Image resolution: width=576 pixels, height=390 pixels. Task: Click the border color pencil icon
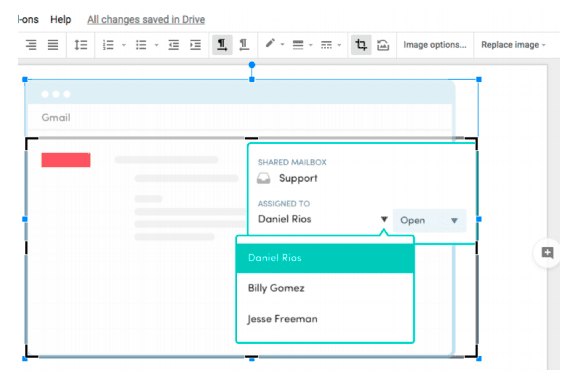coord(270,44)
